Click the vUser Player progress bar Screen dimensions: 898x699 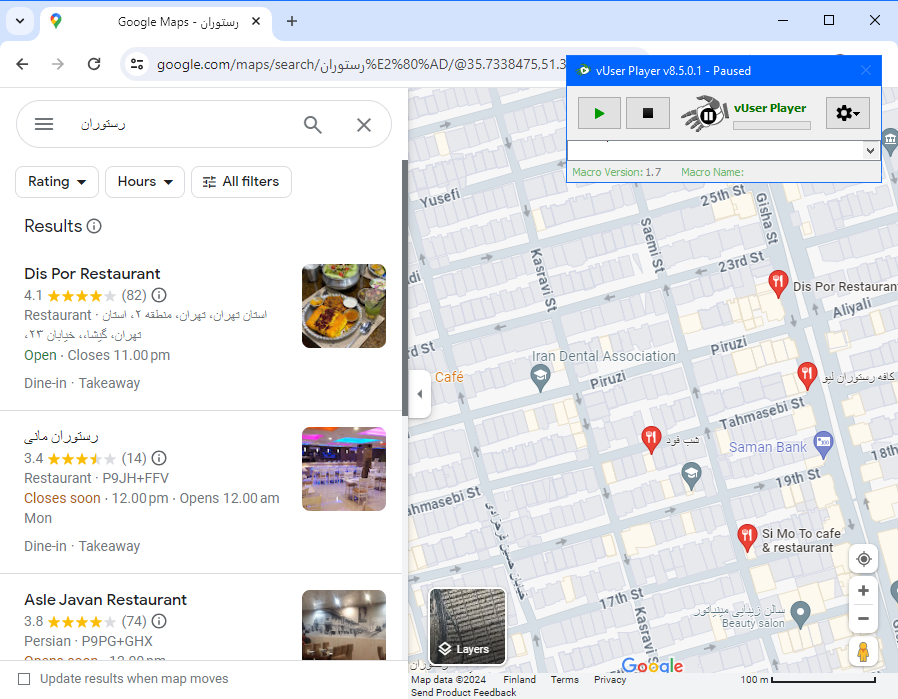771,125
